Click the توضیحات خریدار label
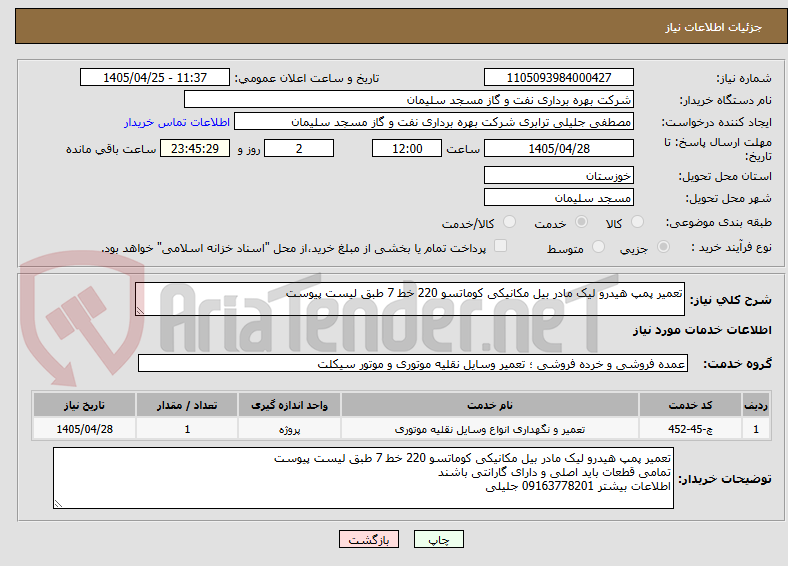788x566 pixels. (725, 479)
